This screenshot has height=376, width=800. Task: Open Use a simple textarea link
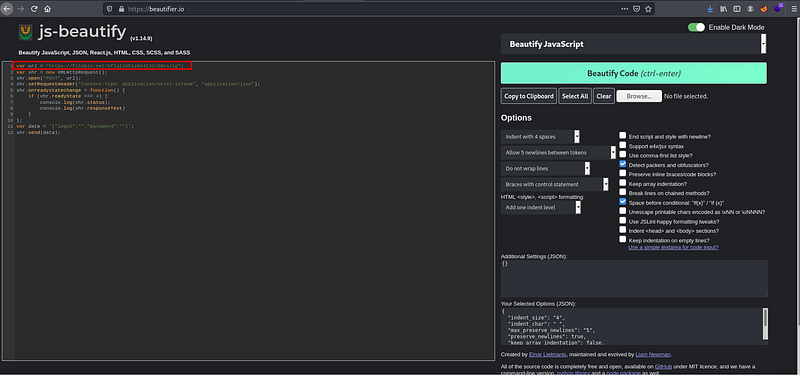coord(673,247)
